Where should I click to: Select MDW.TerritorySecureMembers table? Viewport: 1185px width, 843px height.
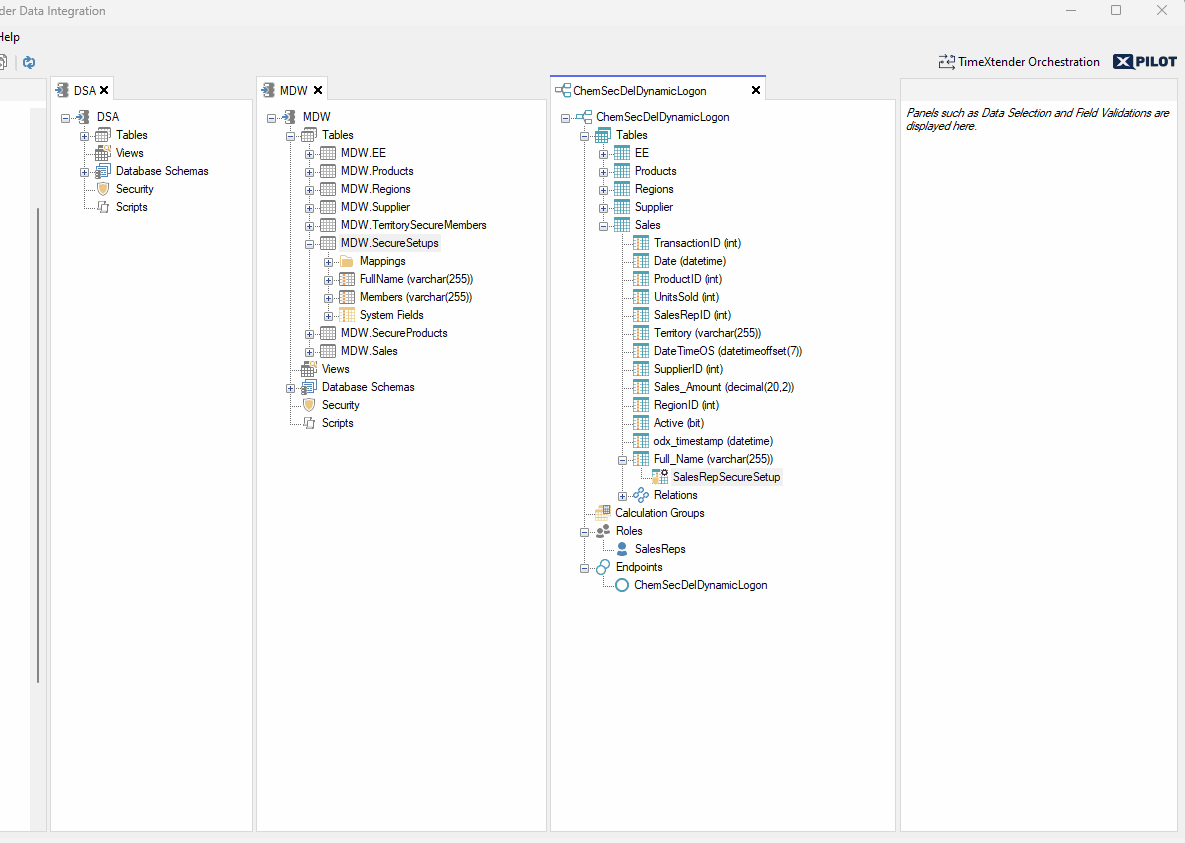pyautogui.click(x=413, y=225)
